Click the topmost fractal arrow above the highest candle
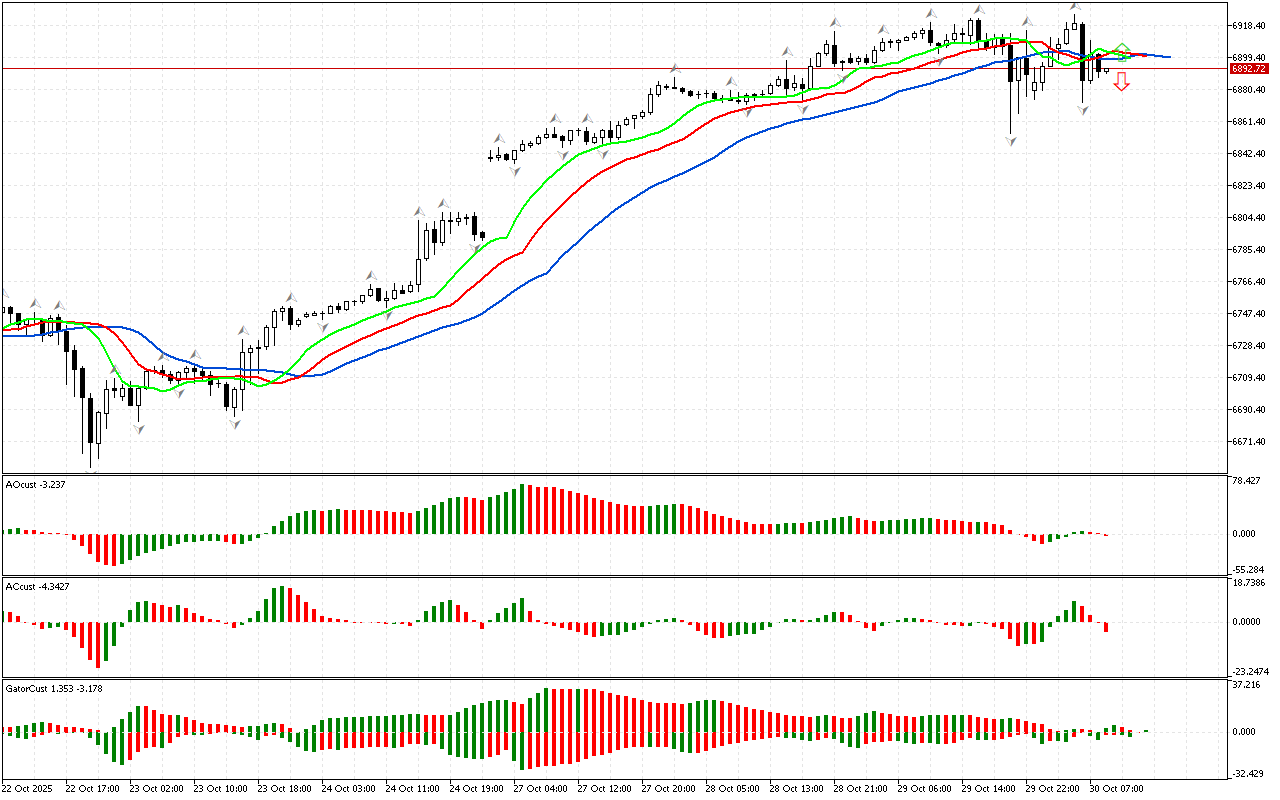The image size is (1280, 800). tap(1075, 6)
